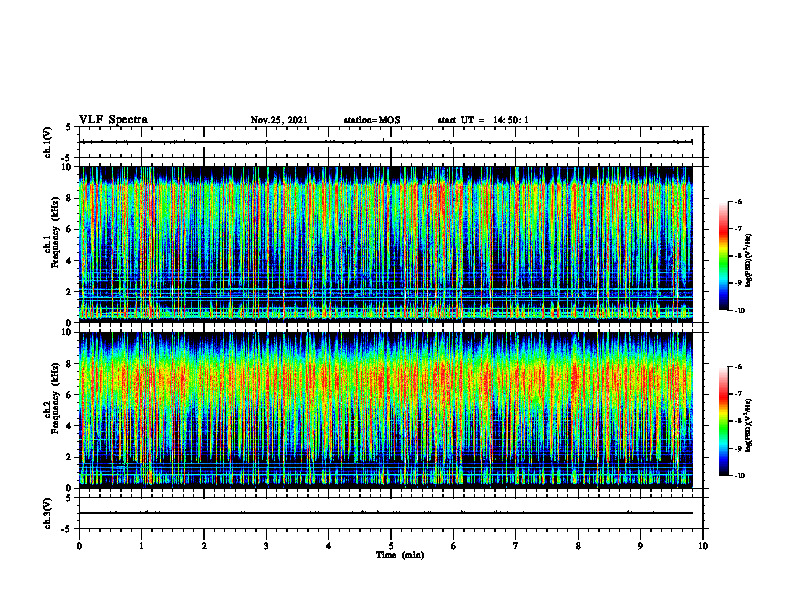792x612 pixels.
Task: Click tick label "3" on the Time axis
Action: click(x=266, y=546)
